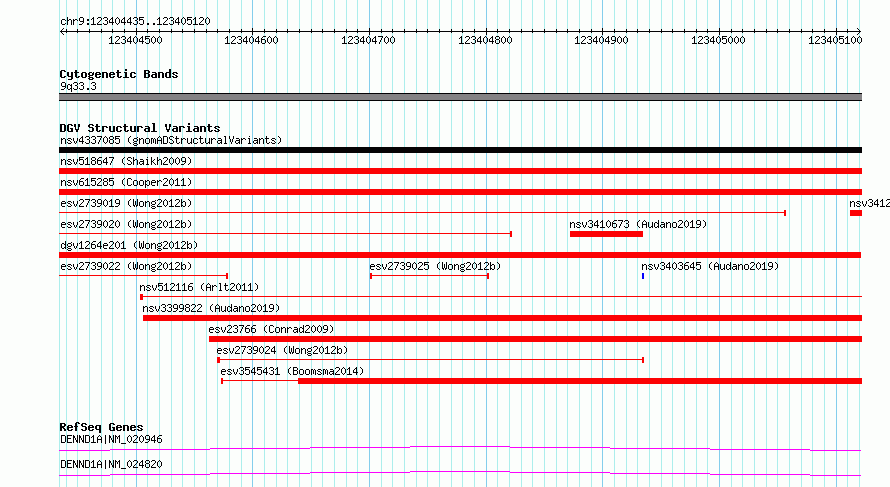Click the nsv4337085 gnomADStructuralVariants label

pos(171,140)
